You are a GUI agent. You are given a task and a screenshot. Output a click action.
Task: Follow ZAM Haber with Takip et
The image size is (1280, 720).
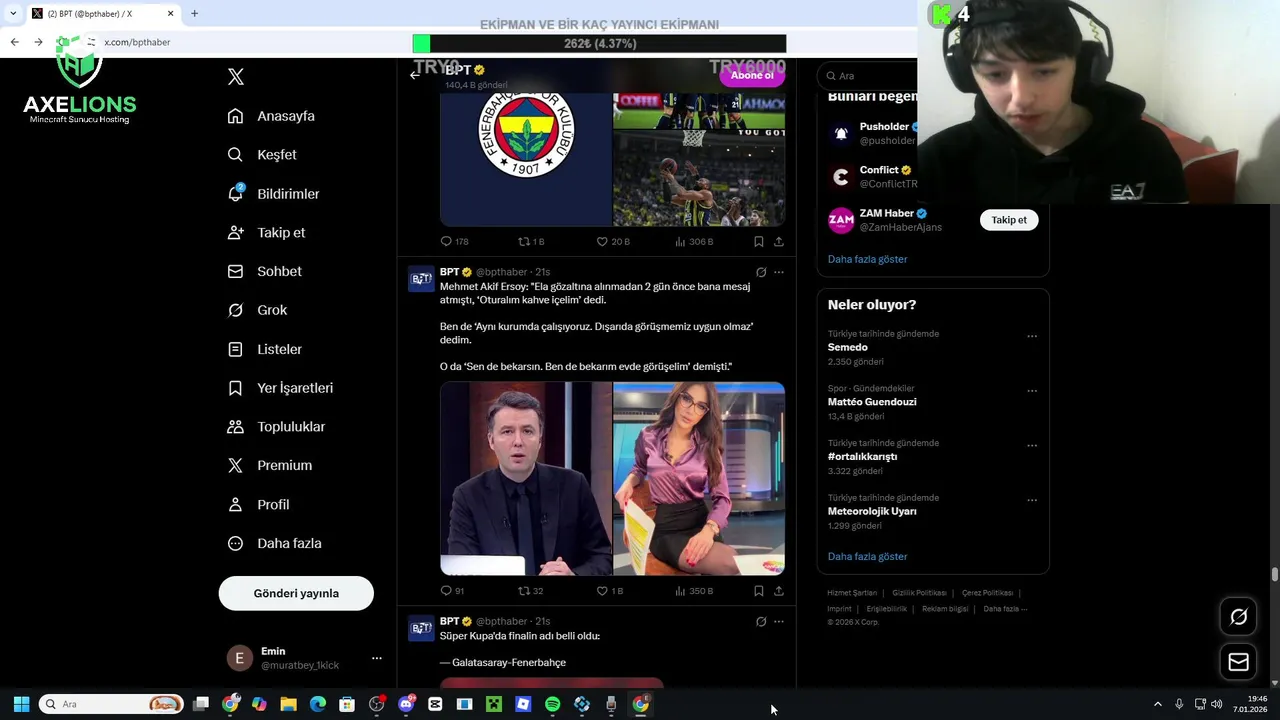point(1009,220)
